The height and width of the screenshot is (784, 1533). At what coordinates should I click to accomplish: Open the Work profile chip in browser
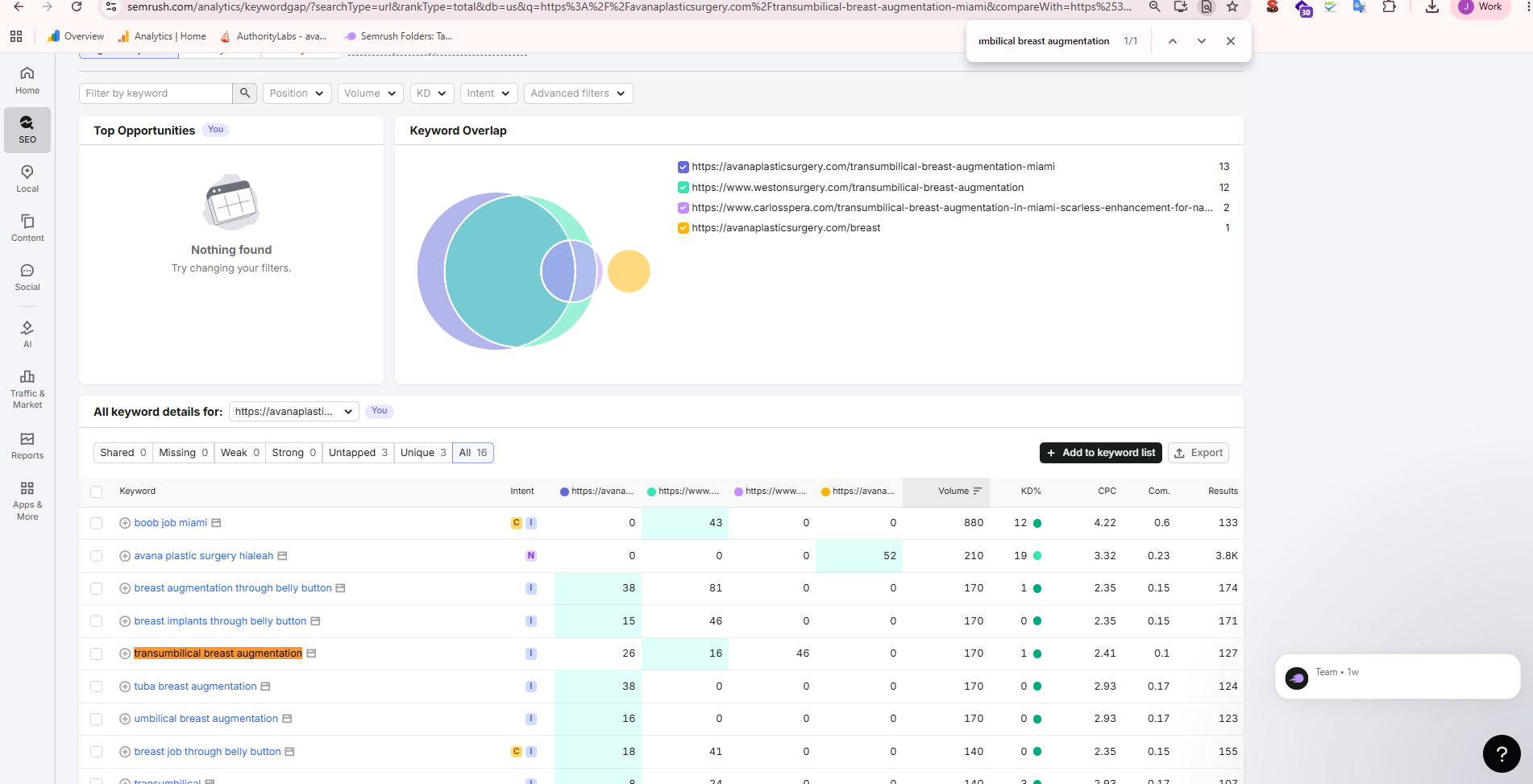1481,7
